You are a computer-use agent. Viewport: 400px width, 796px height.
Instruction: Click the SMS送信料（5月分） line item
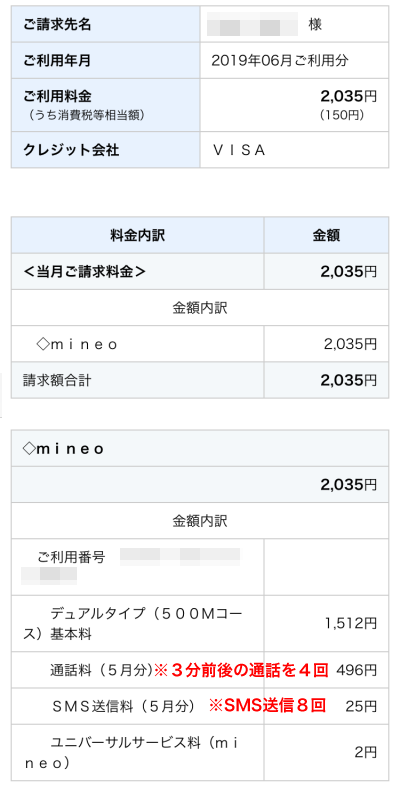124,706
